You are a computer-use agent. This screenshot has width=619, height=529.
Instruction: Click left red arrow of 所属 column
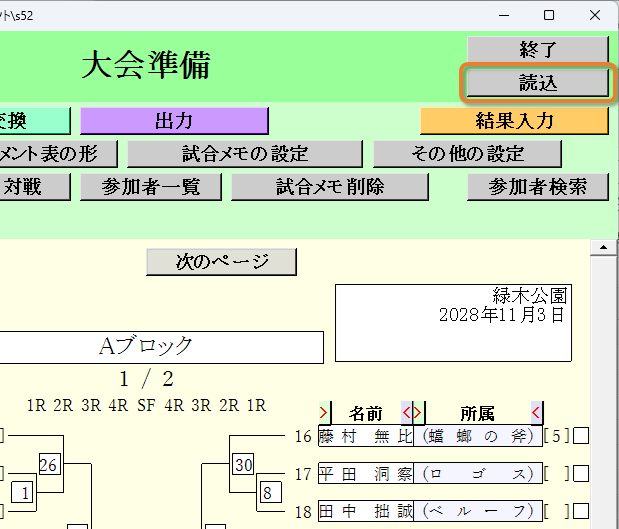point(418,413)
